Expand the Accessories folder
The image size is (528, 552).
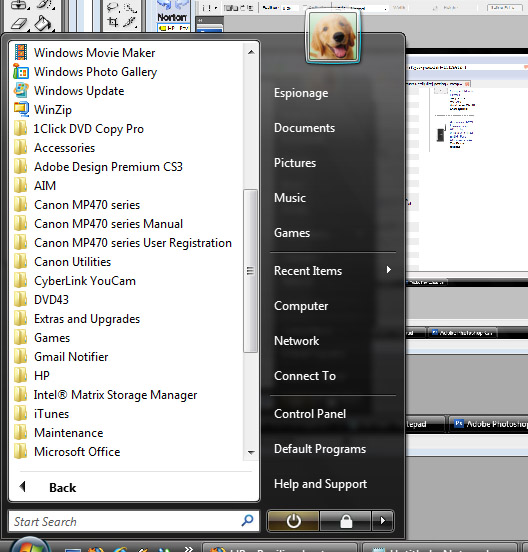click(x=64, y=148)
